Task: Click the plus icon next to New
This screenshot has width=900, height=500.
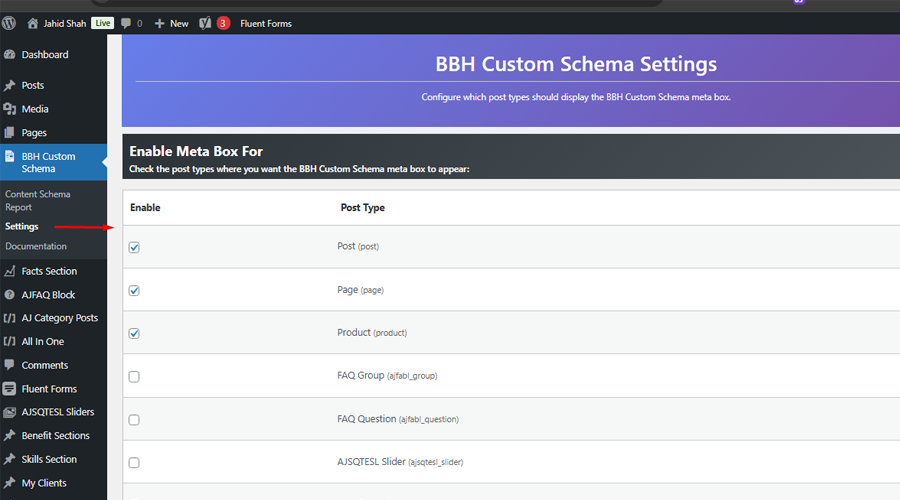Action: 160,24
